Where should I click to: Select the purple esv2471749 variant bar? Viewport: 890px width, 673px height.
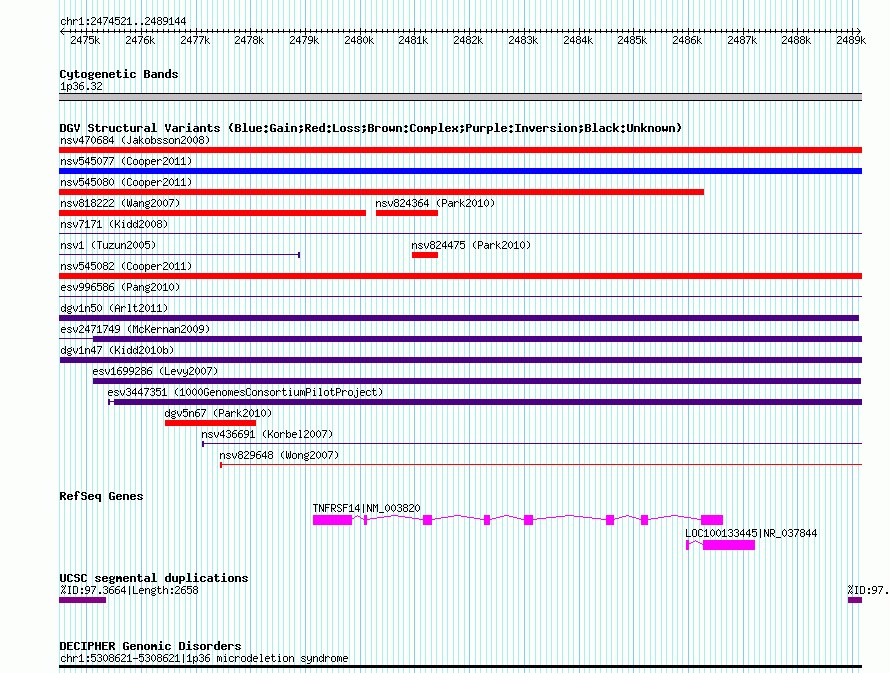(x=477, y=339)
